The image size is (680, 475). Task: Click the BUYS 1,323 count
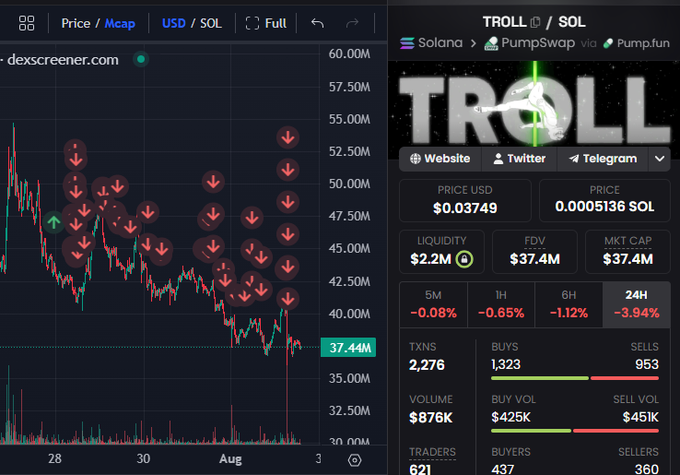coord(506,364)
